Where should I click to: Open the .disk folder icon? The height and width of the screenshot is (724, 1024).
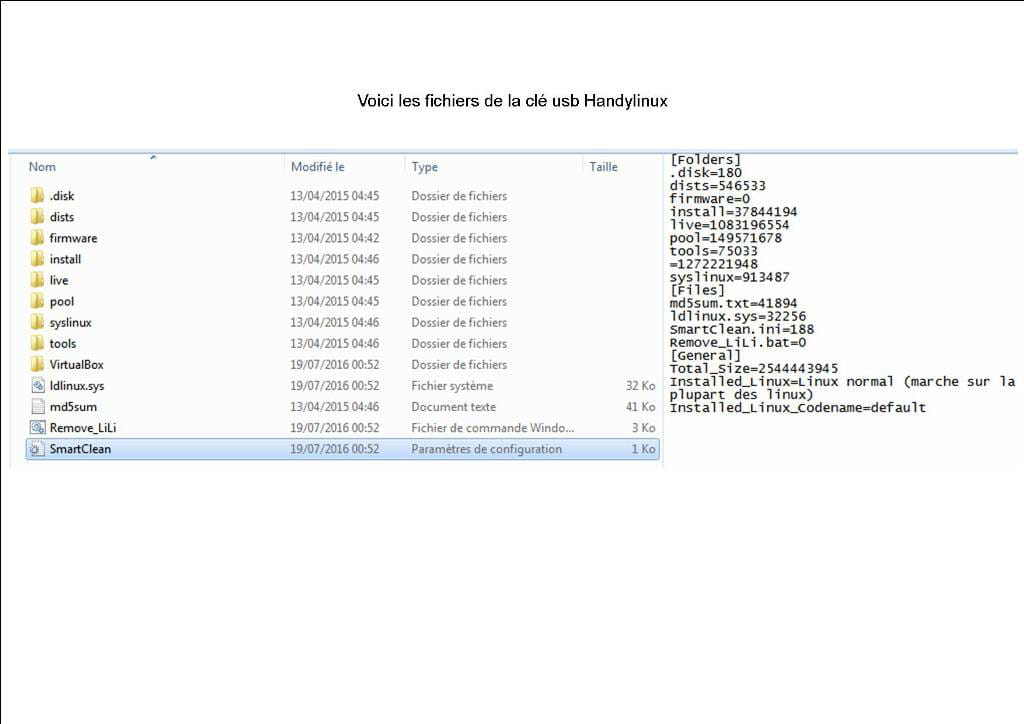click(x=37, y=195)
